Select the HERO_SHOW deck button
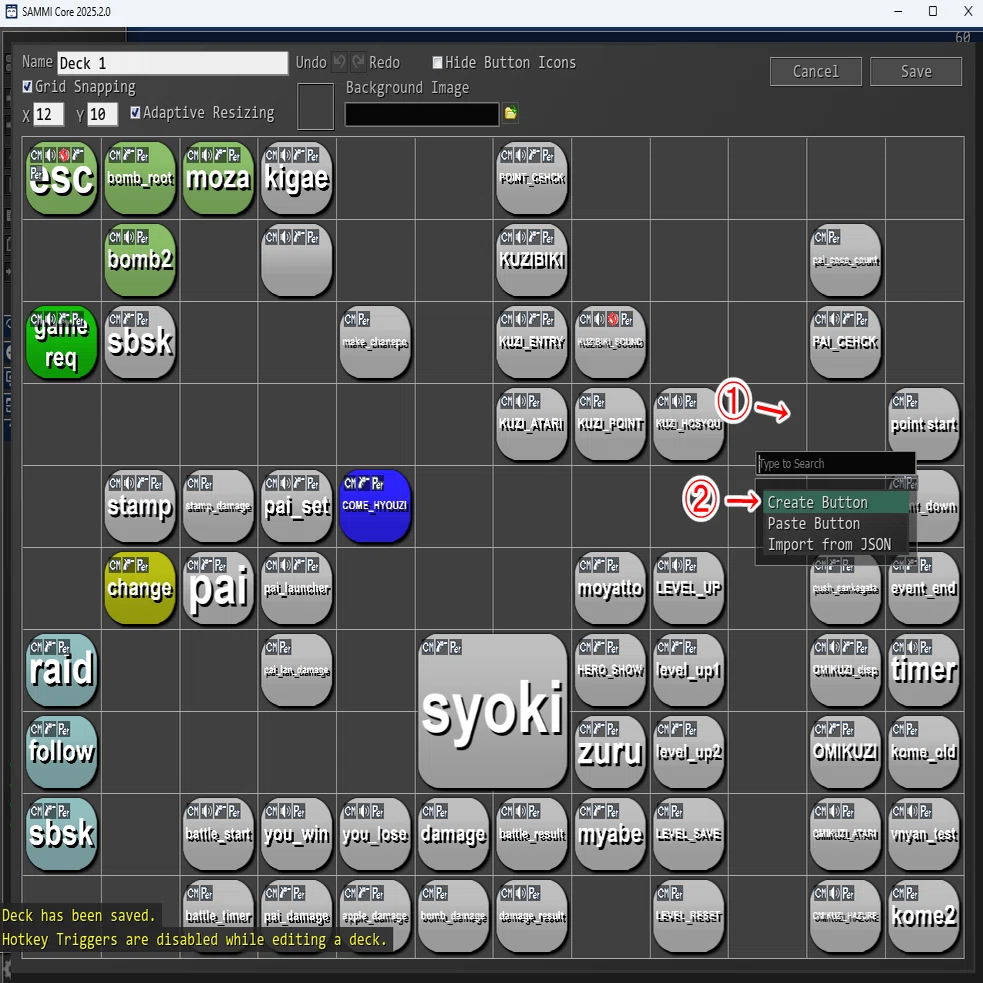Screen dimensions: 983x983 (x=610, y=670)
